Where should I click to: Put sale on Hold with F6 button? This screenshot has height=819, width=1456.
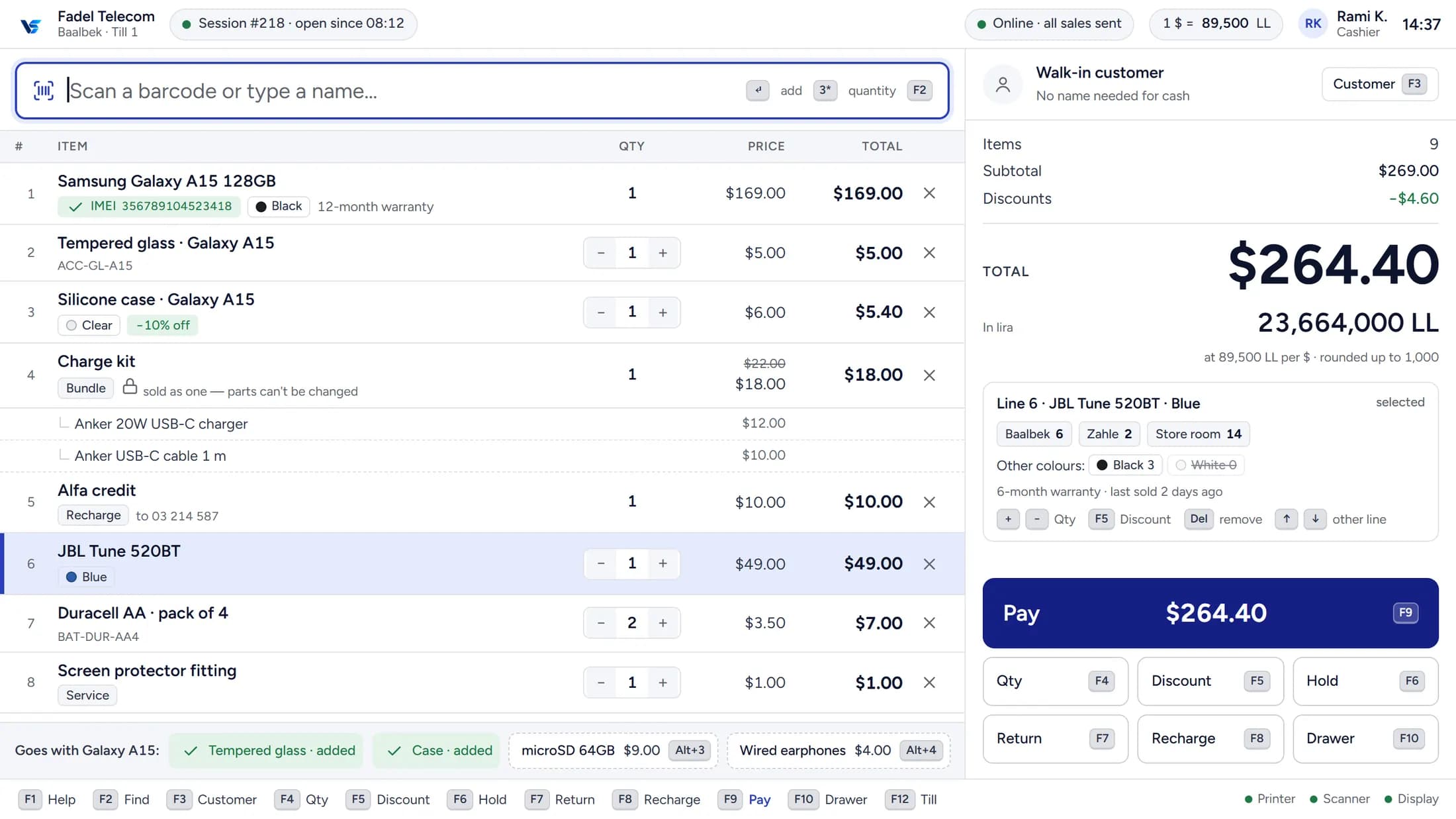[1365, 681]
